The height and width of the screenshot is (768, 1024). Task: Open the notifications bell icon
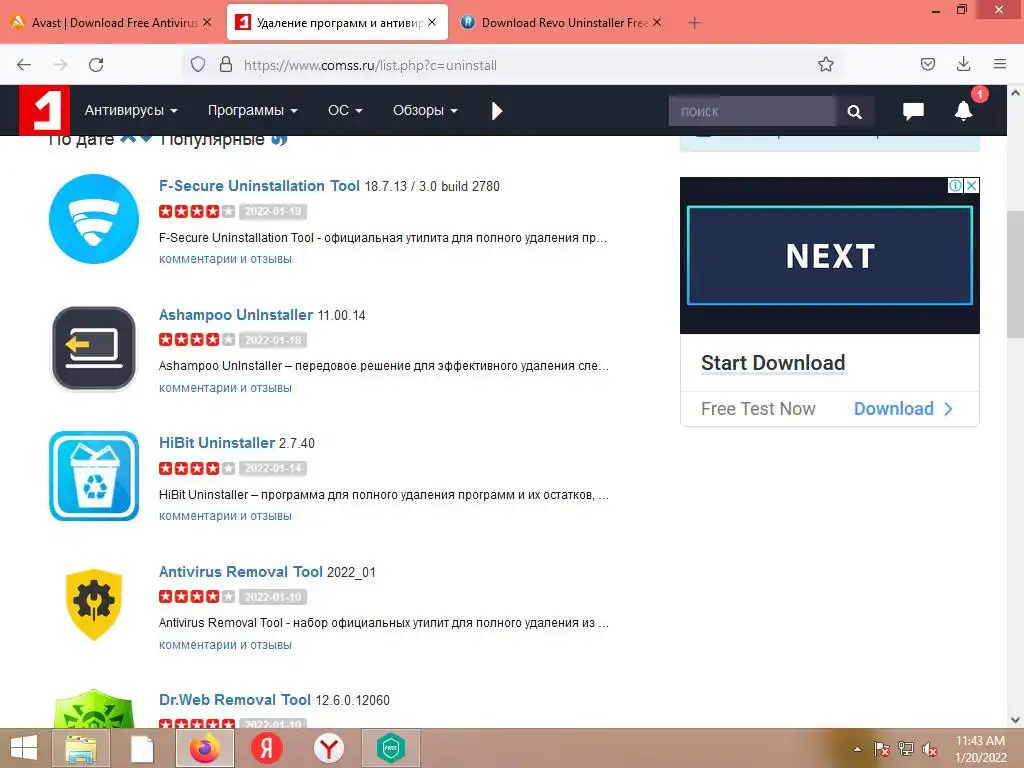[x=963, y=111]
